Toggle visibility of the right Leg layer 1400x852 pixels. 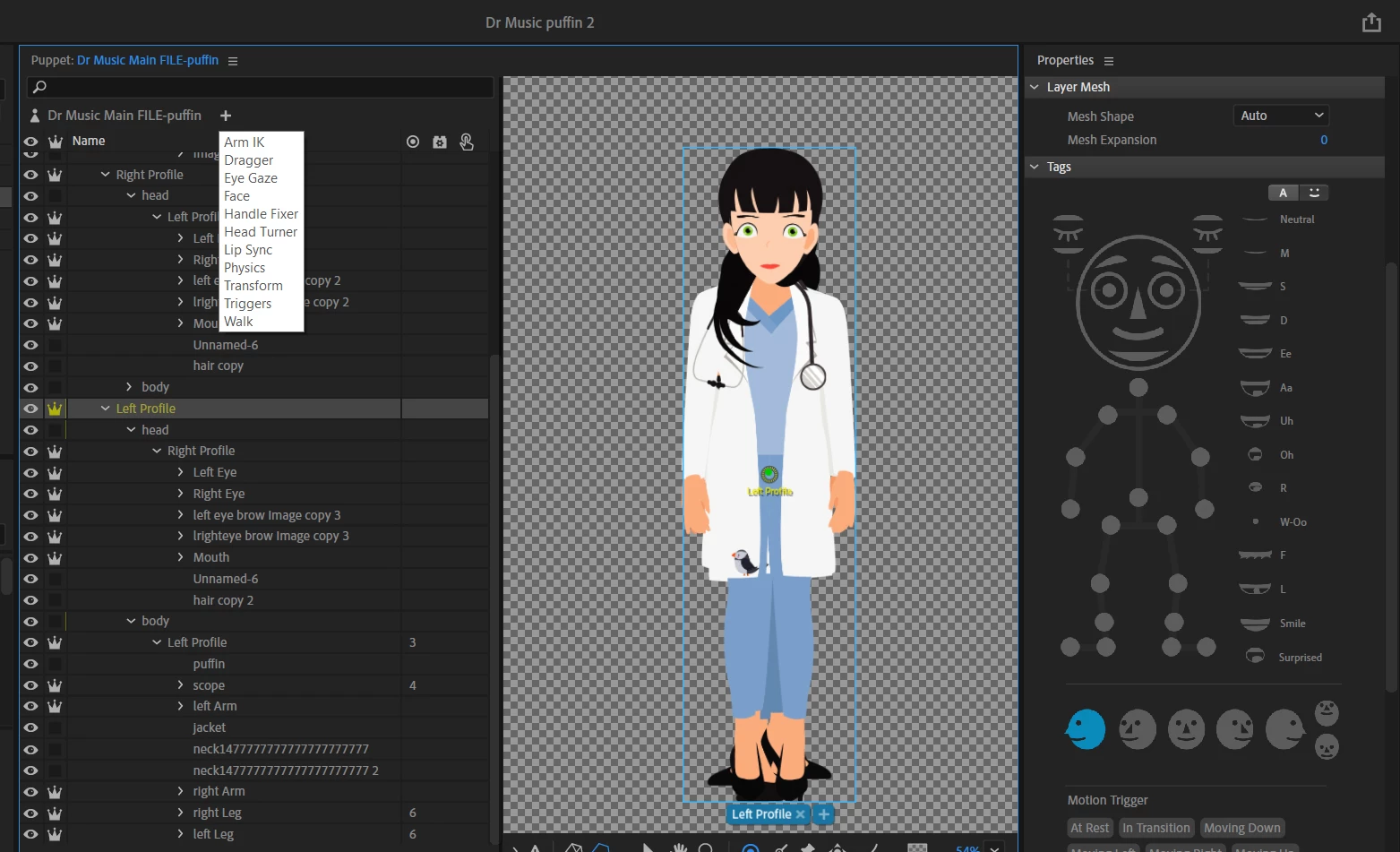coord(30,813)
